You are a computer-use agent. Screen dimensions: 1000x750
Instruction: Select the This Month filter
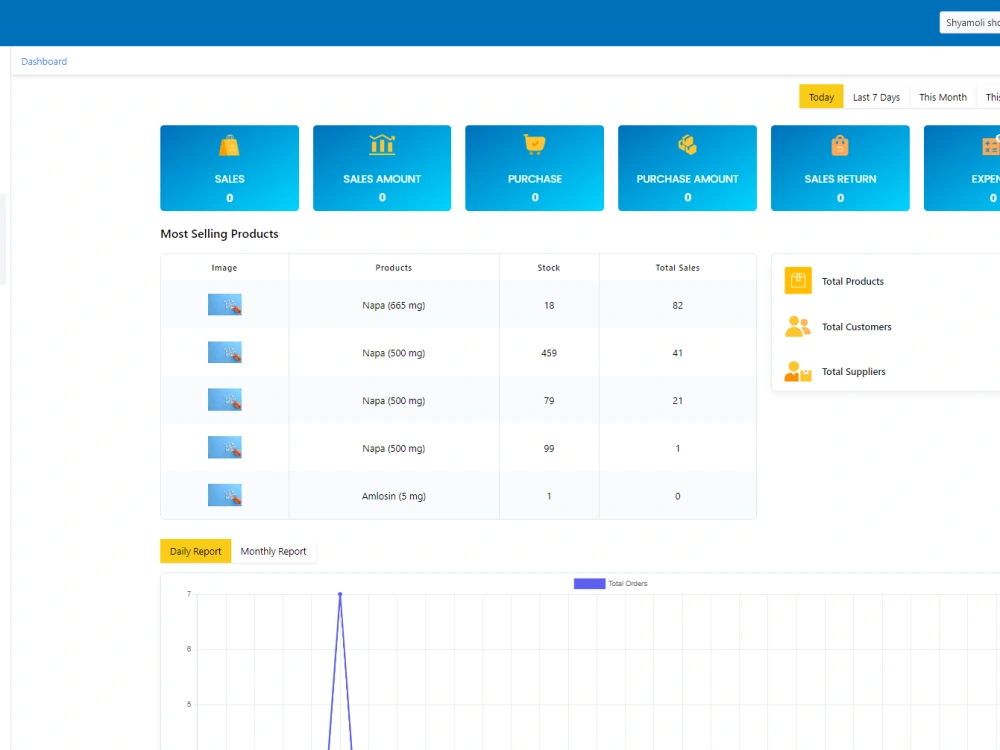coord(943,97)
